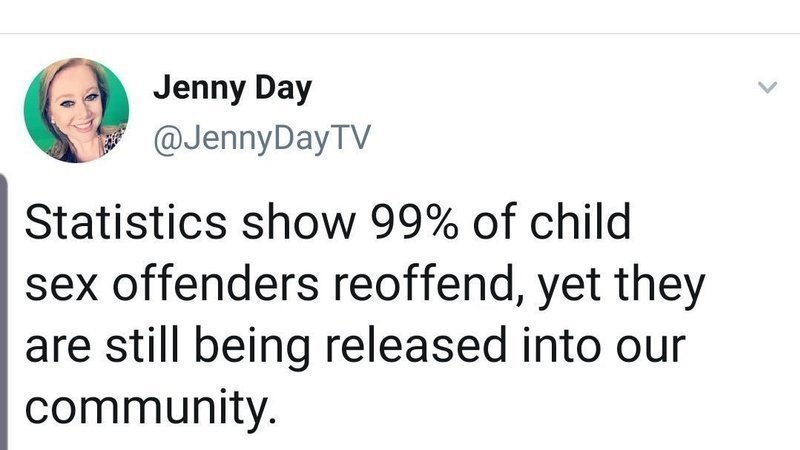The image size is (800, 450).
Task: Open the @JennyDayTV handle link
Action: pos(262,139)
